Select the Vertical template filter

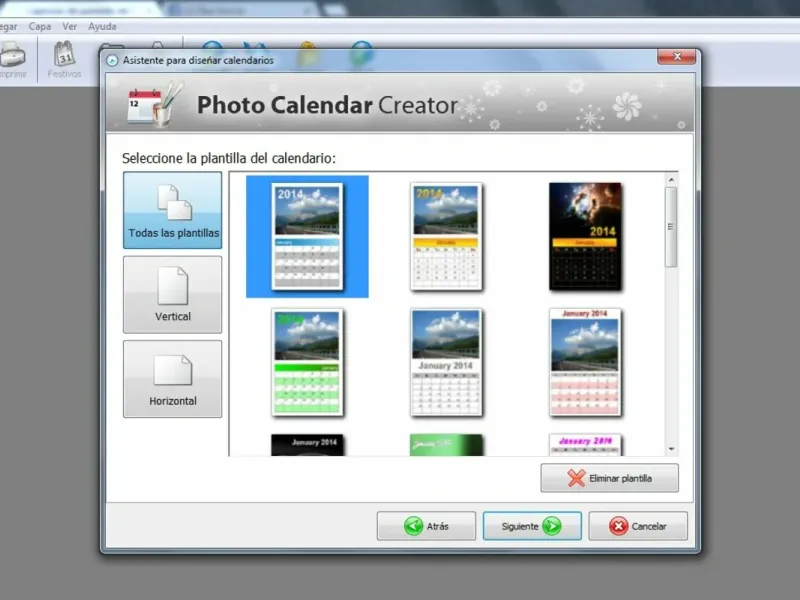pos(172,294)
